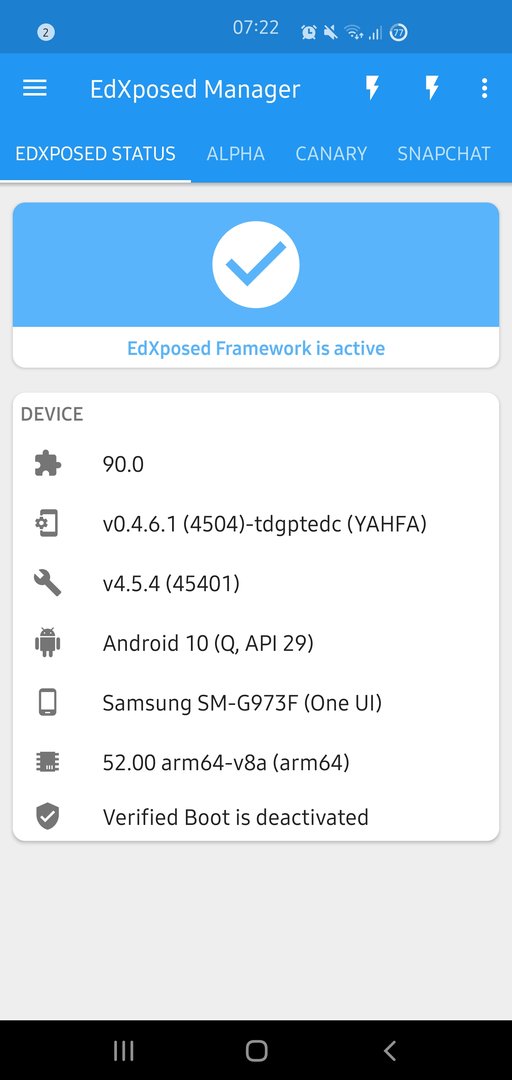Tap the wrench manager version icon

coord(48,583)
